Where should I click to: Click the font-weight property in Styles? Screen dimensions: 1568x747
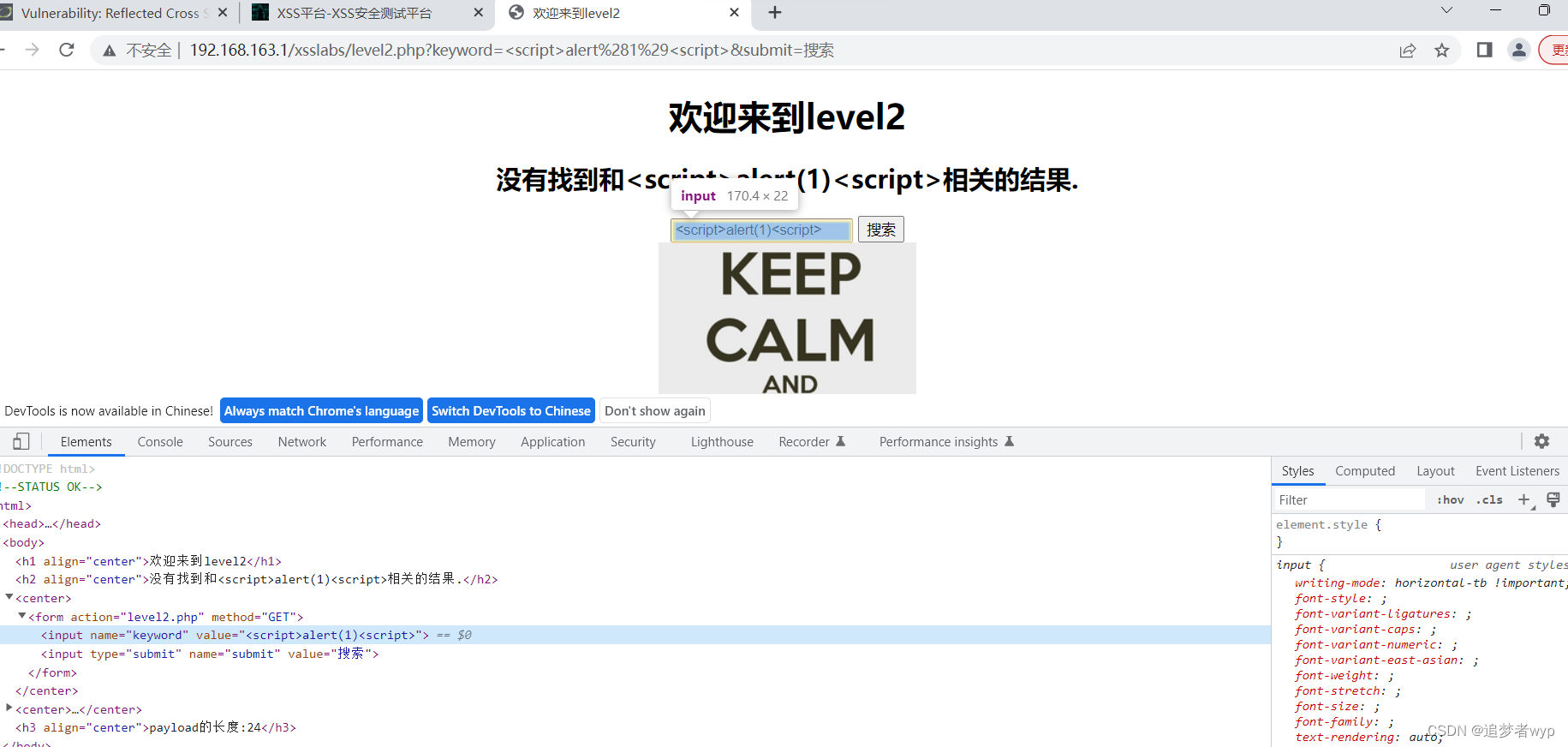point(1336,675)
